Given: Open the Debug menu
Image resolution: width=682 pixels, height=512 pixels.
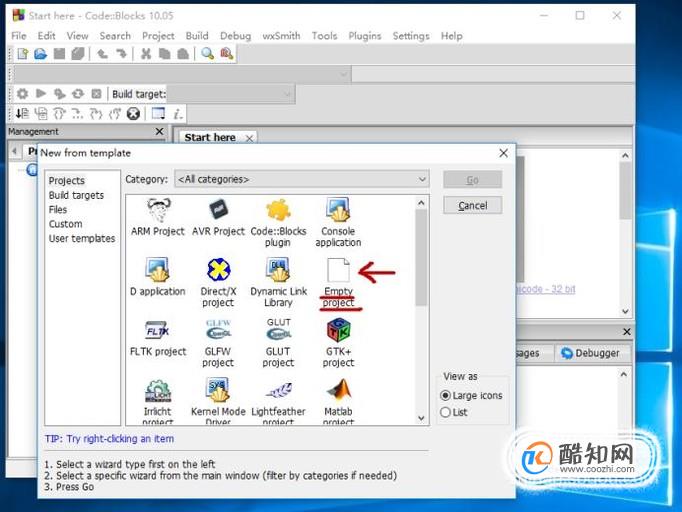Looking at the screenshot, I should click(235, 36).
